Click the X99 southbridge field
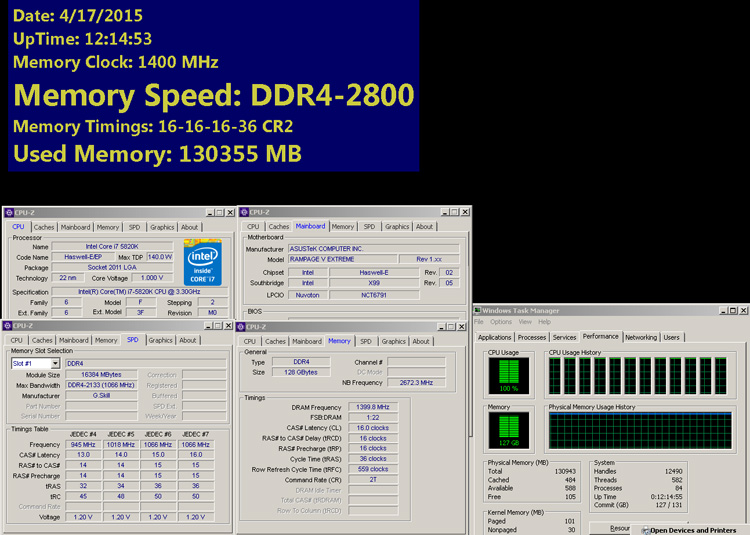 click(x=374, y=283)
